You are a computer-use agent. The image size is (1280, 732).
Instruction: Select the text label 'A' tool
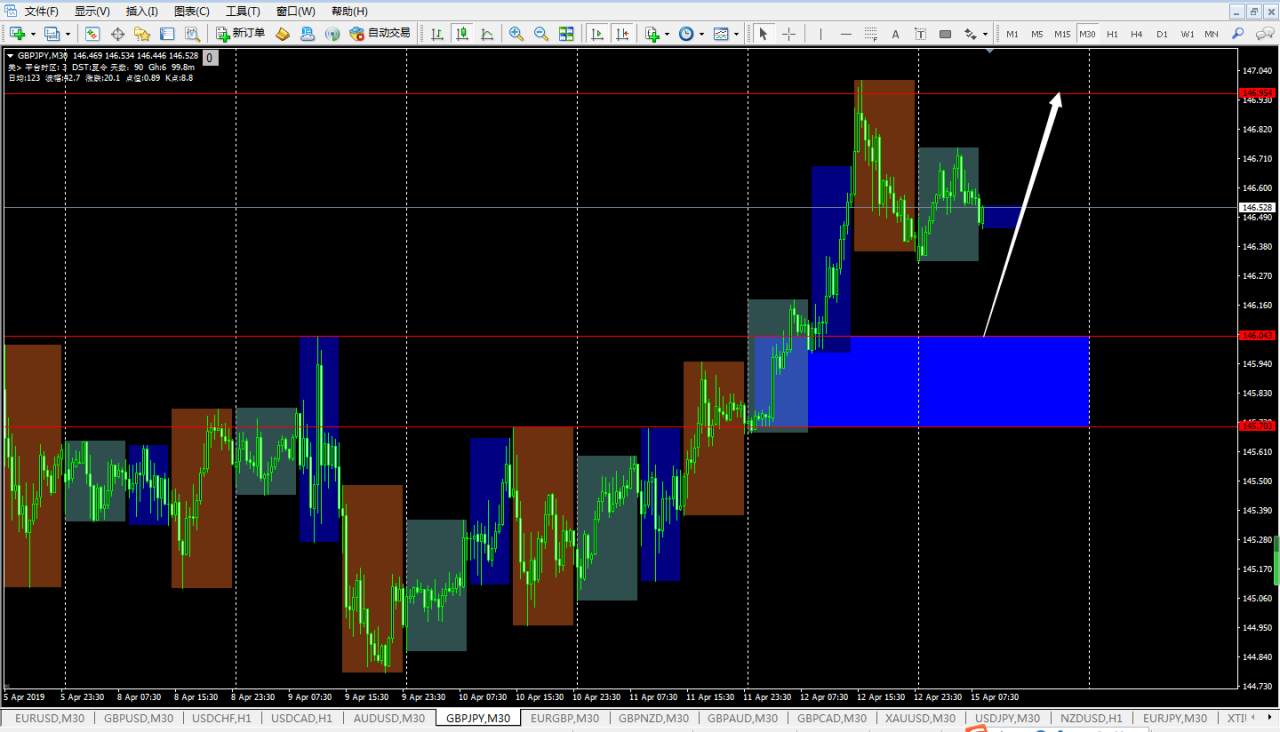pyautogui.click(x=895, y=34)
